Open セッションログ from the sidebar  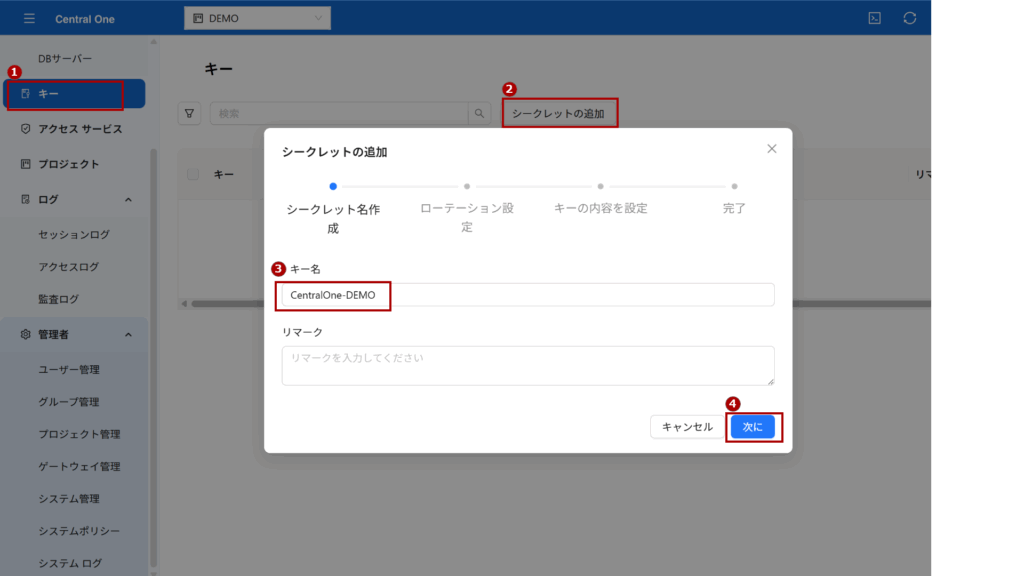click(74, 234)
